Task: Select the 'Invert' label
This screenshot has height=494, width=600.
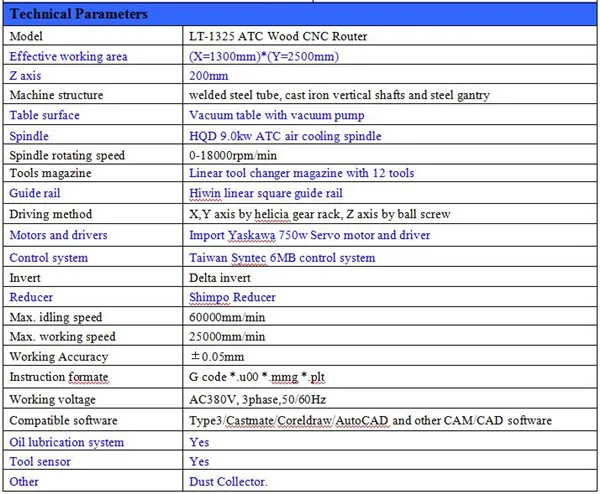Action: click(25, 278)
